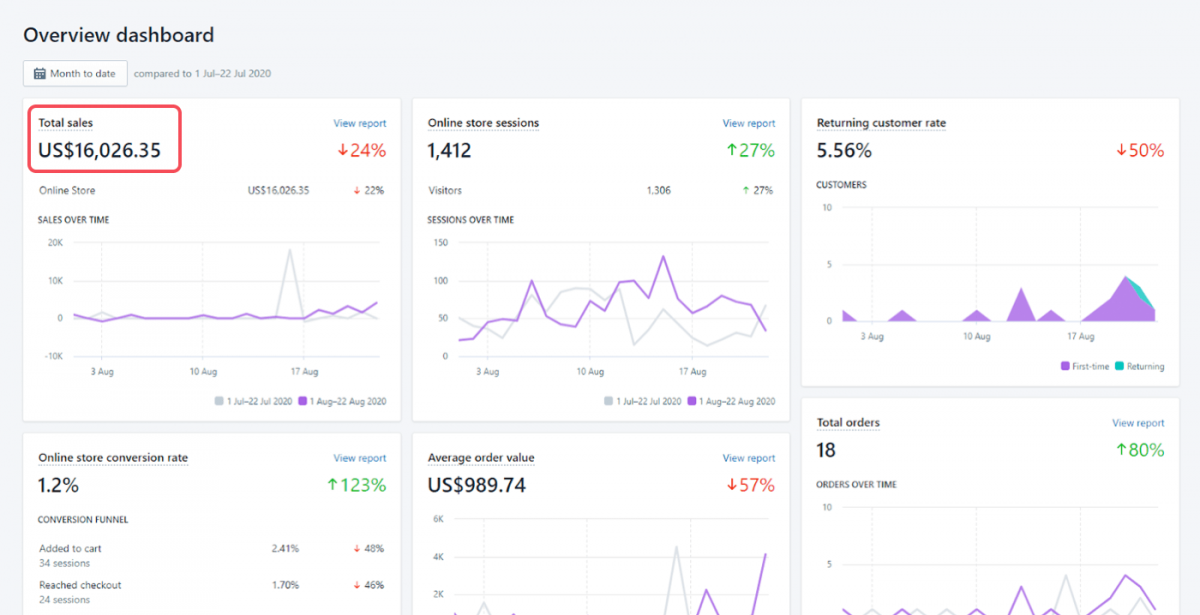Click the 50% decrease on Returning customer rate
The width and height of the screenshot is (1200, 615).
coord(1140,151)
